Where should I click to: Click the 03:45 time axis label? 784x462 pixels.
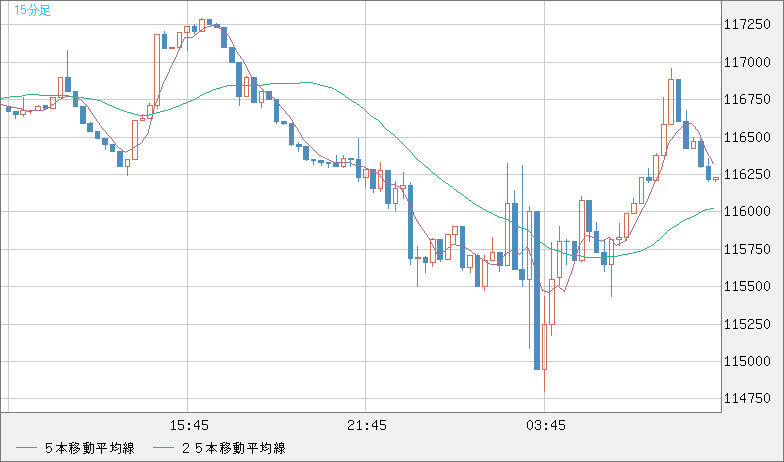(546, 426)
